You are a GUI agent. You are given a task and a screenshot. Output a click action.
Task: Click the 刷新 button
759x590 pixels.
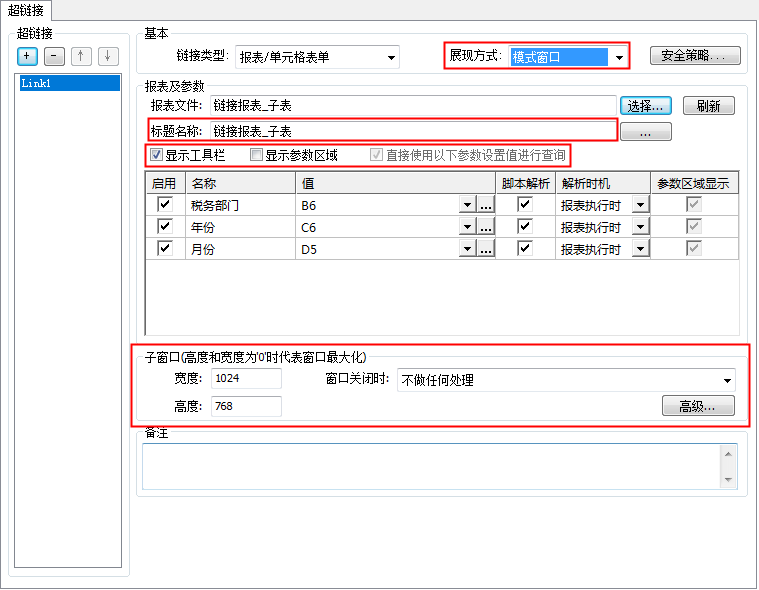point(708,105)
